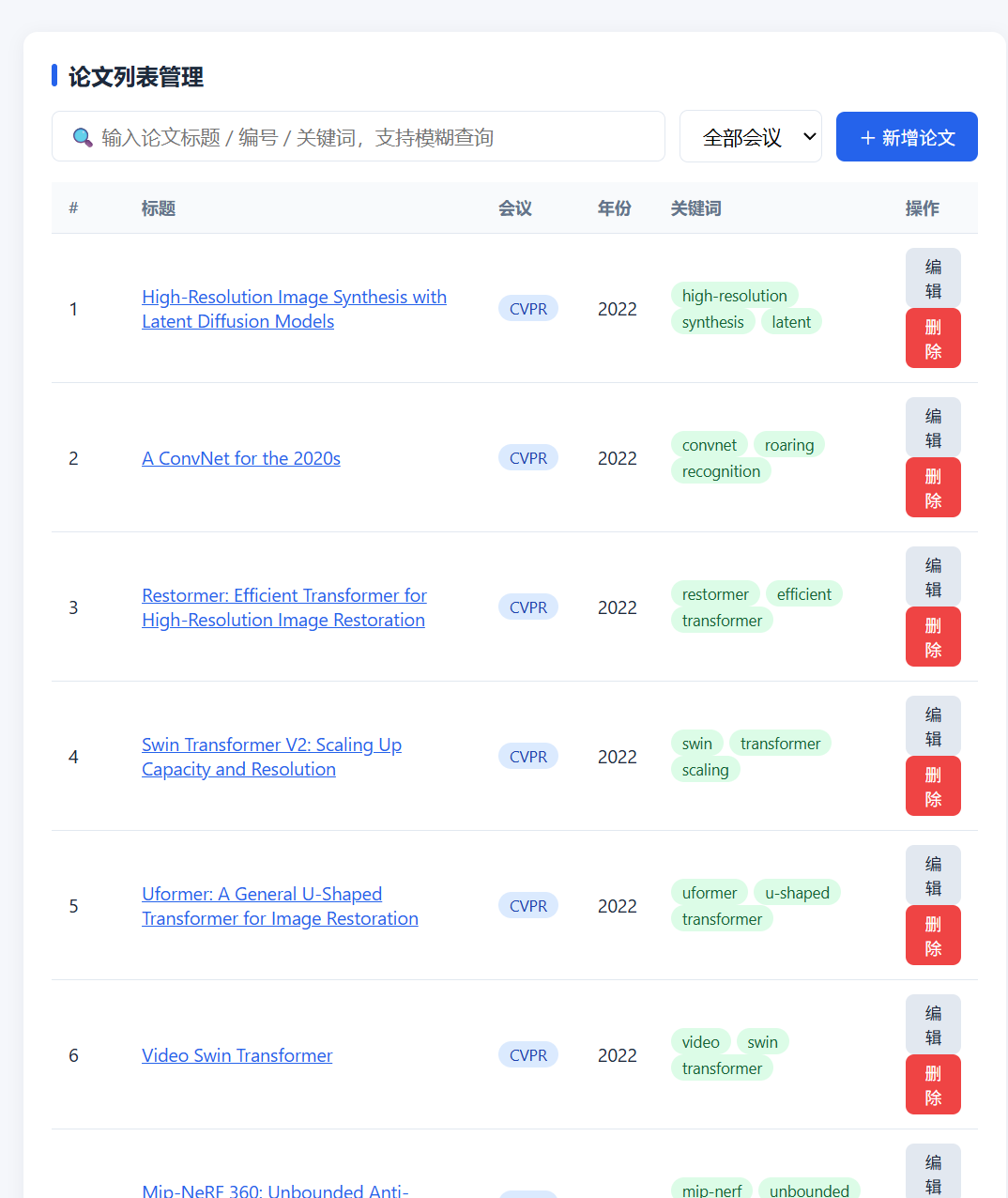Click the uformer keyword tag
This screenshot has width=1008, height=1198.
point(710,893)
